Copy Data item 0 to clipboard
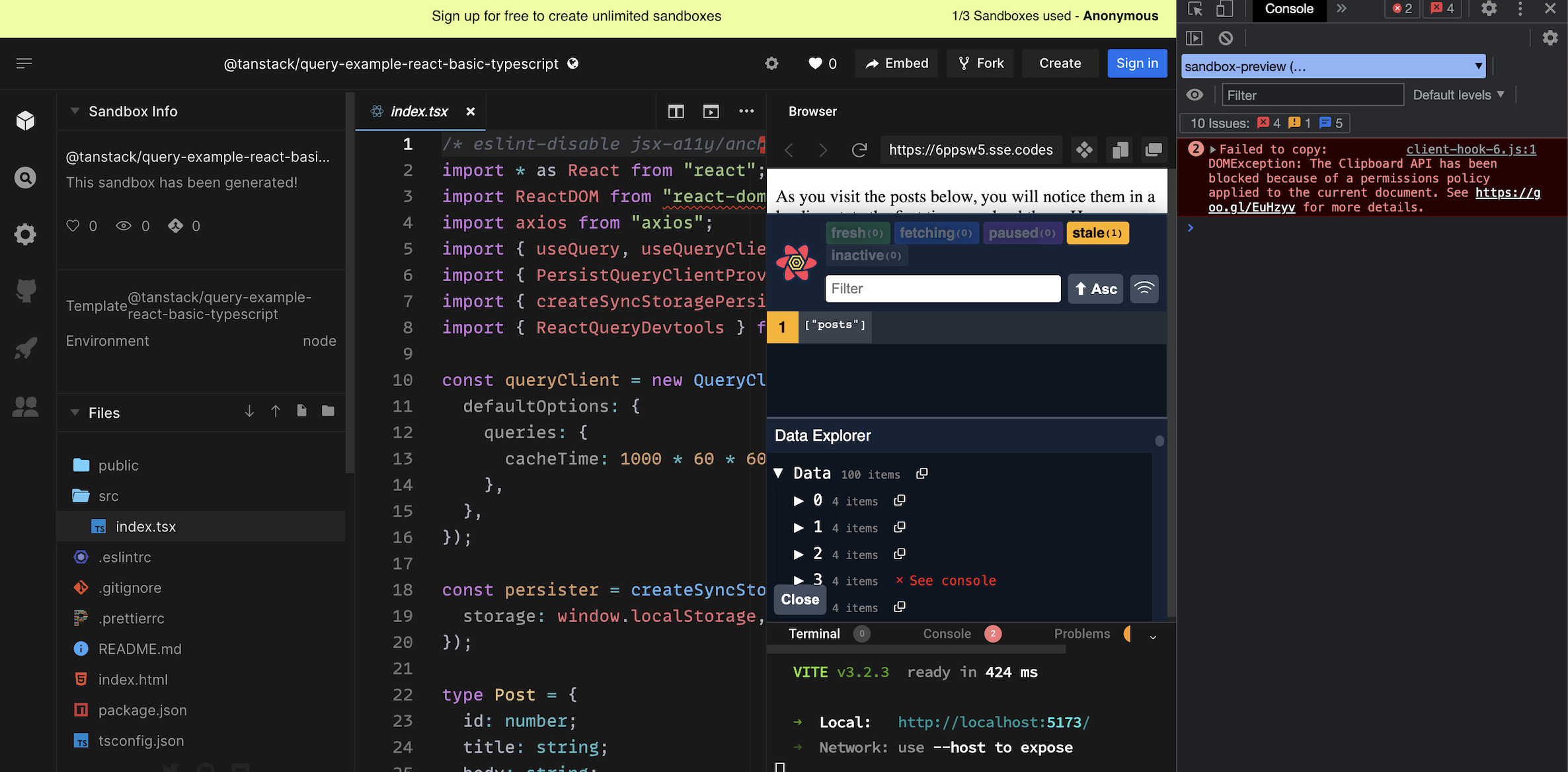This screenshot has height=772, width=1568. click(x=899, y=500)
